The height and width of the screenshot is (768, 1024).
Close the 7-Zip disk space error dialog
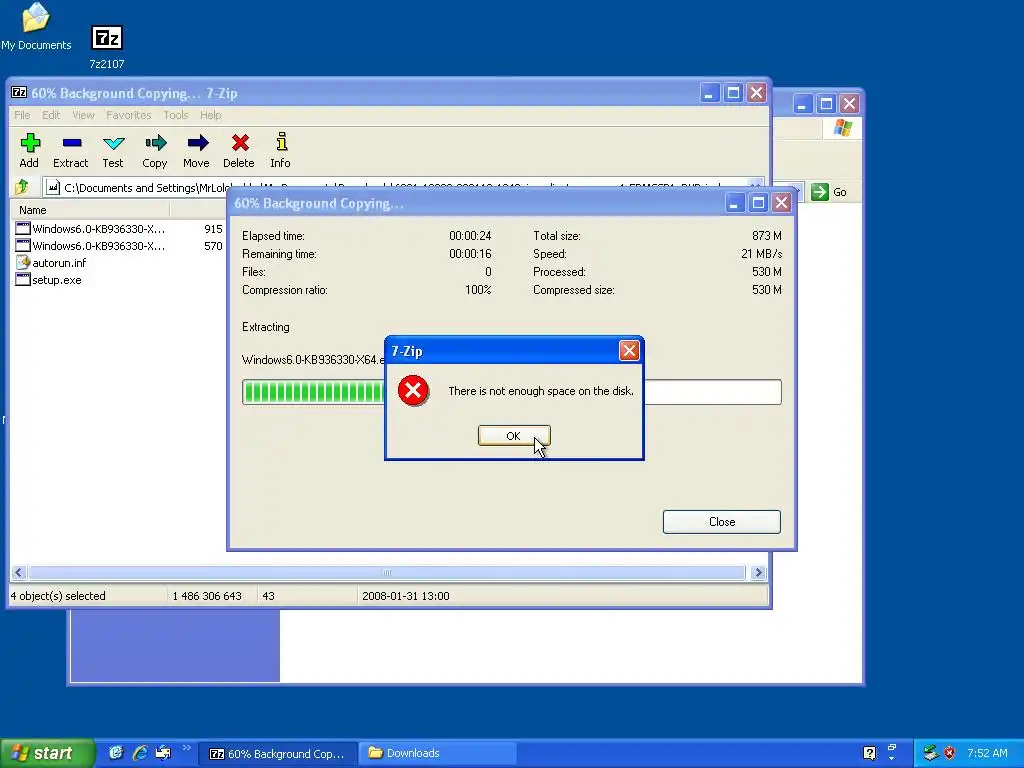pos(629,351)
